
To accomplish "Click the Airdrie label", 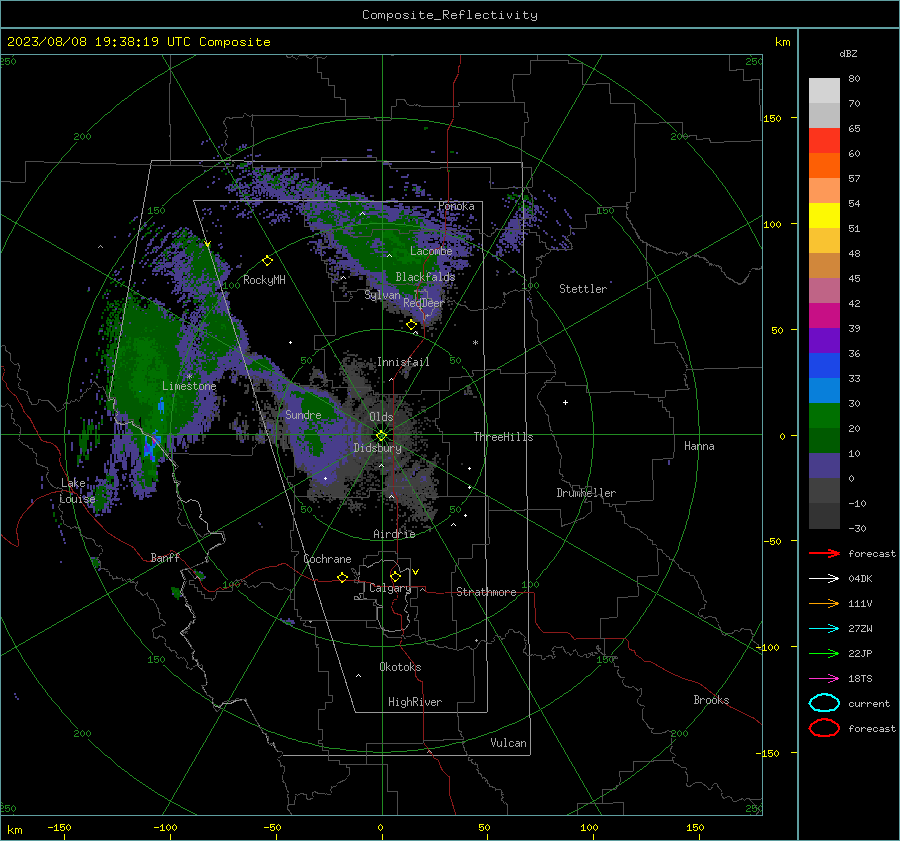I will pos(394,534).
